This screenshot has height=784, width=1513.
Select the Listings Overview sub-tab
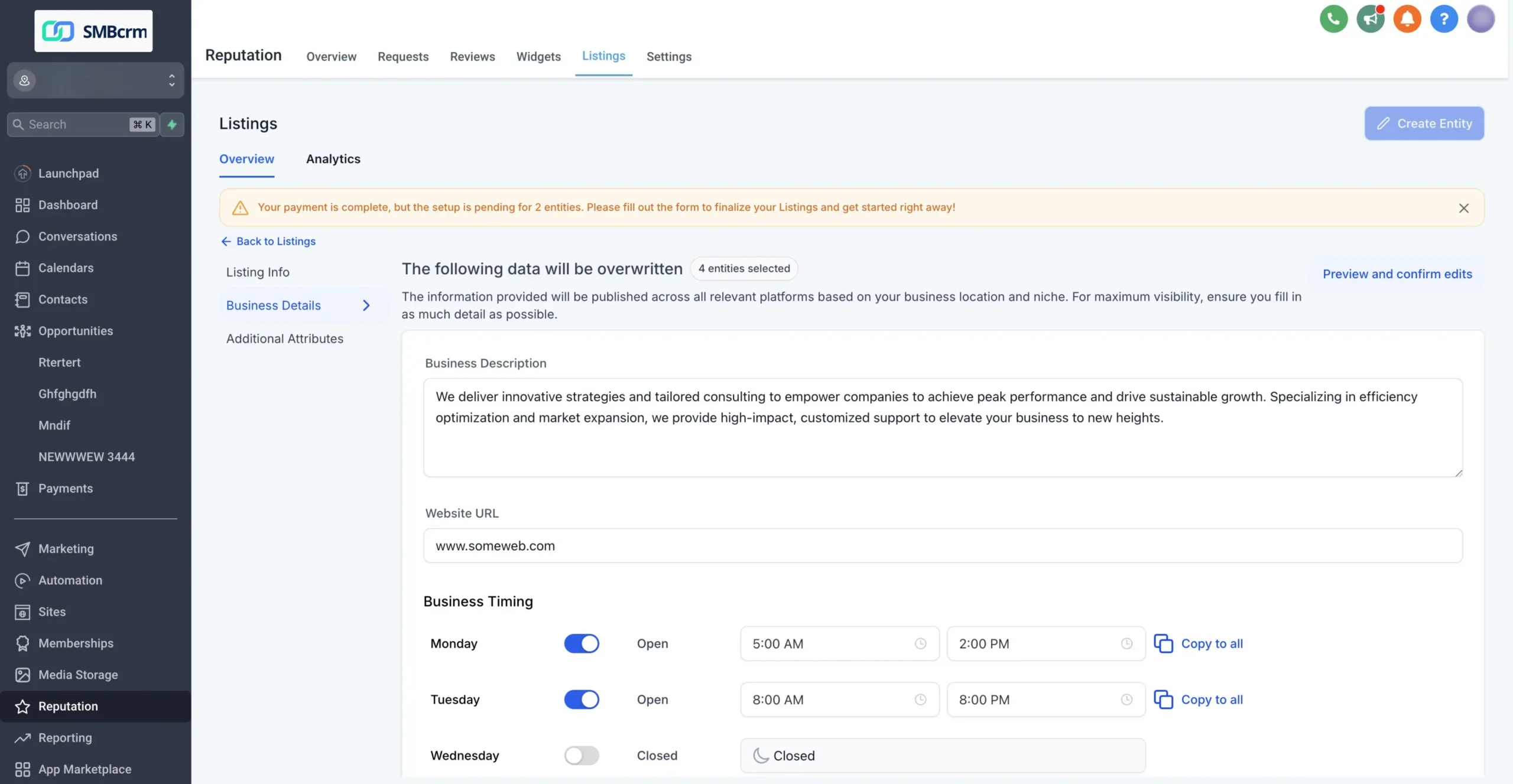point(246,159)
